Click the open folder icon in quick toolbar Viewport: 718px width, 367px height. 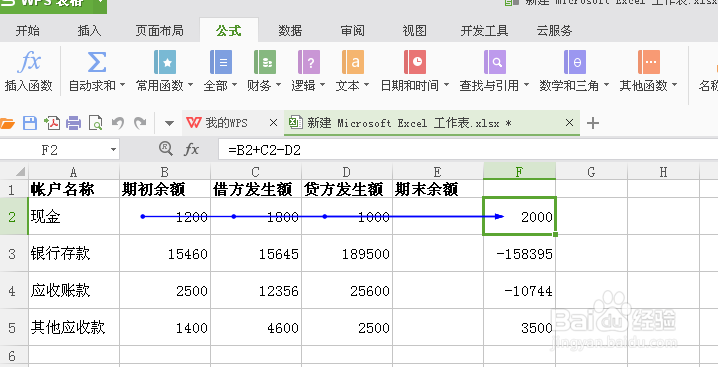click(x=7, y=123)
